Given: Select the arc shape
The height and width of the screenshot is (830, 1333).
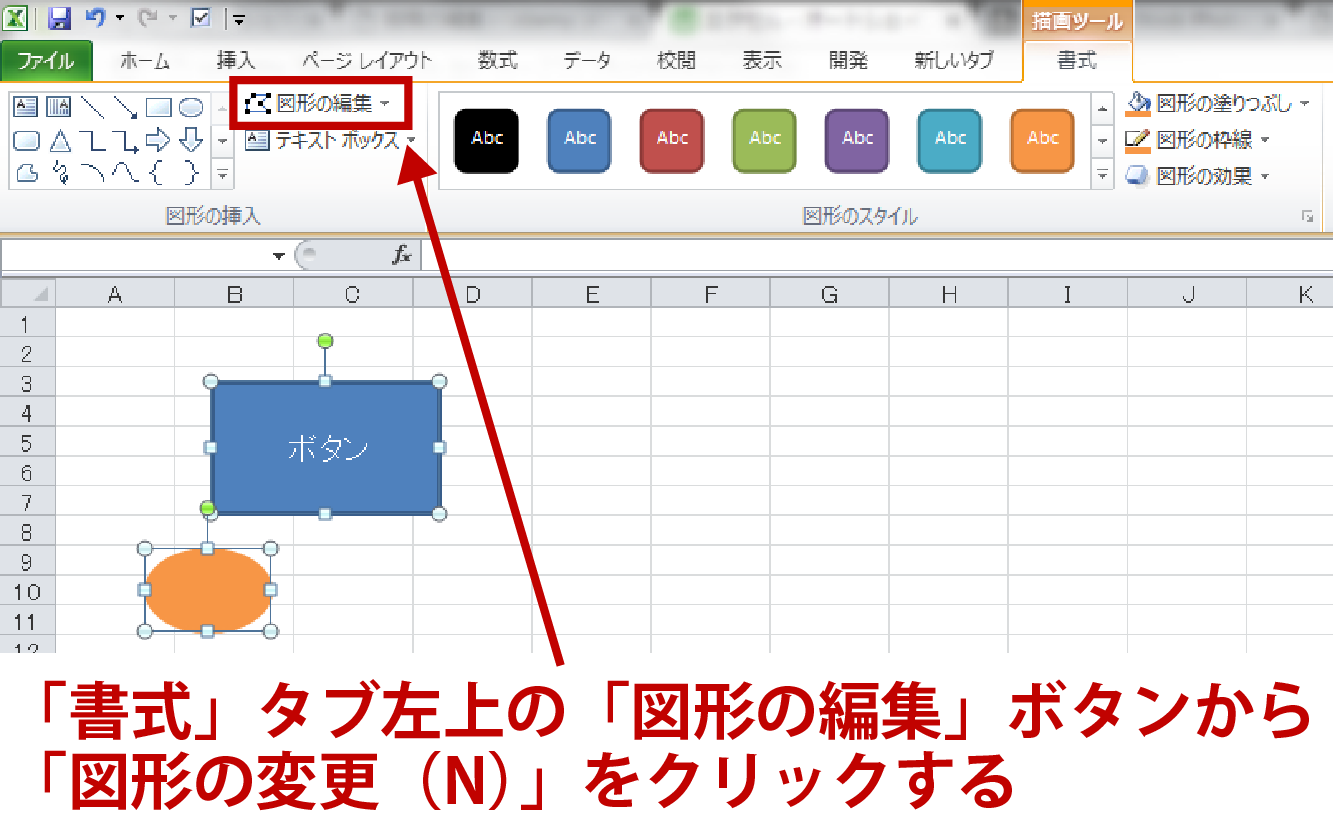Looking at the screenshot, I should coord(92,173).
